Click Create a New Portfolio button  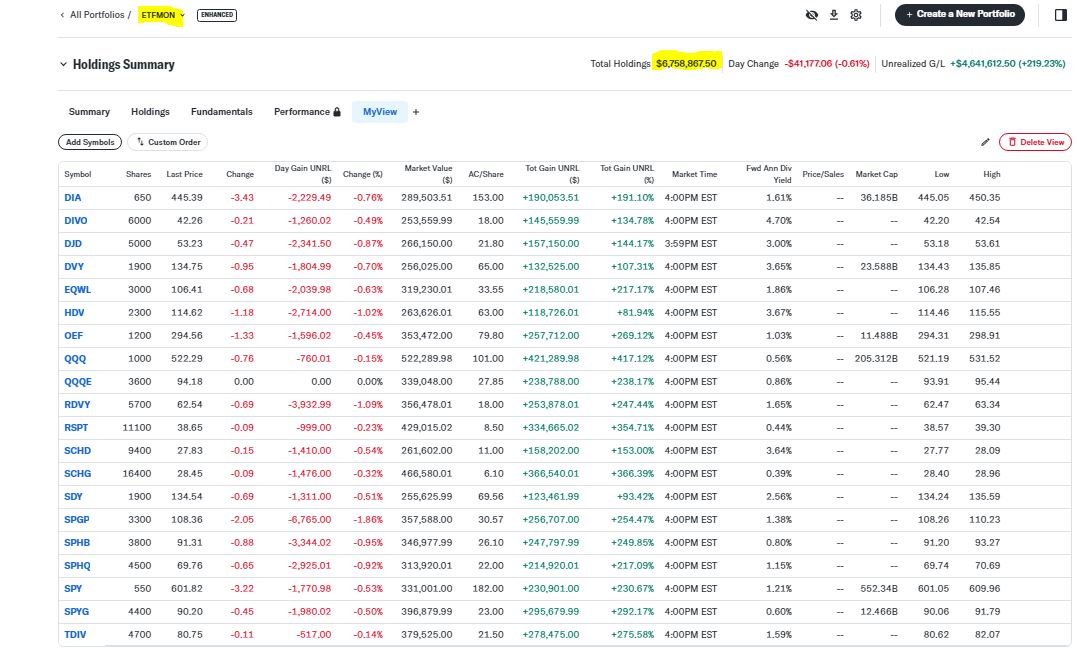[x=959, y=14]
